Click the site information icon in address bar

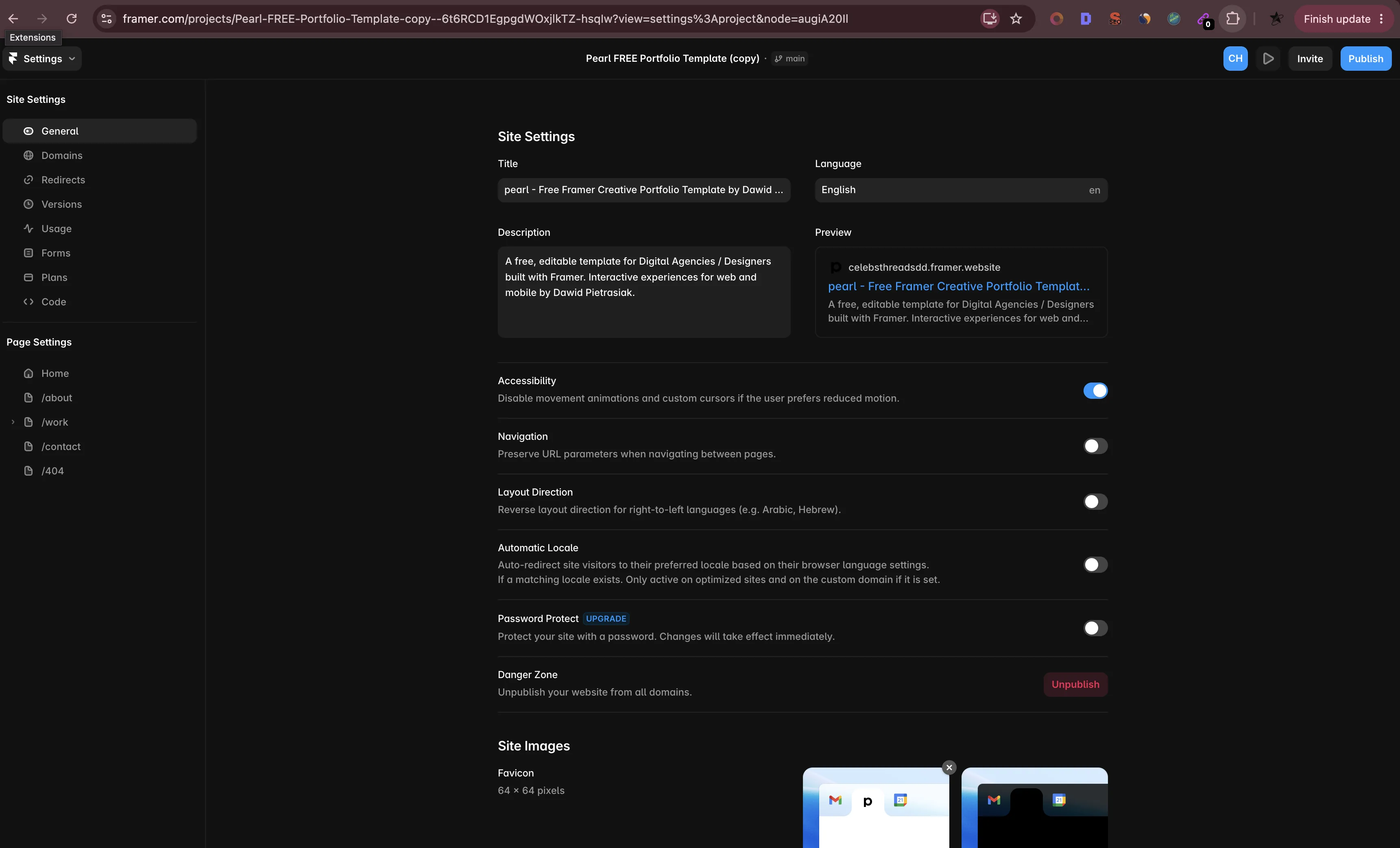[x=106, y=19]
